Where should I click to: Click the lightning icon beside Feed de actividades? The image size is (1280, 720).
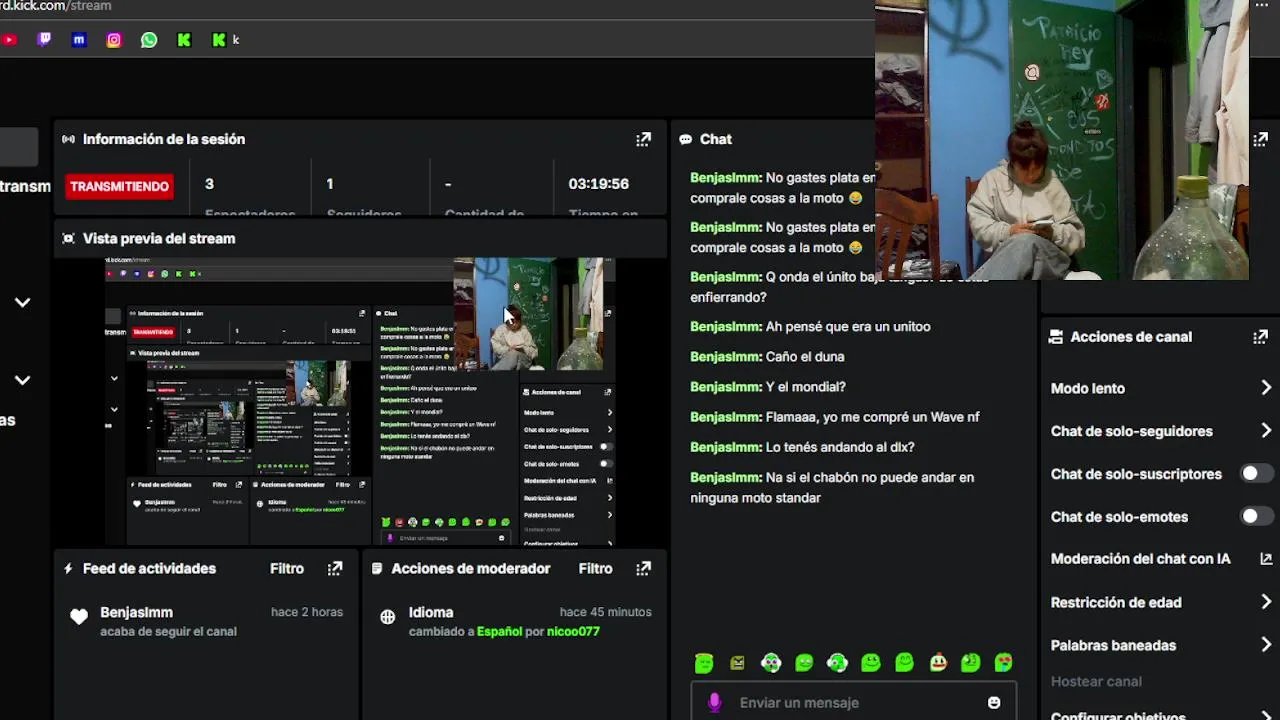(68, 568)
